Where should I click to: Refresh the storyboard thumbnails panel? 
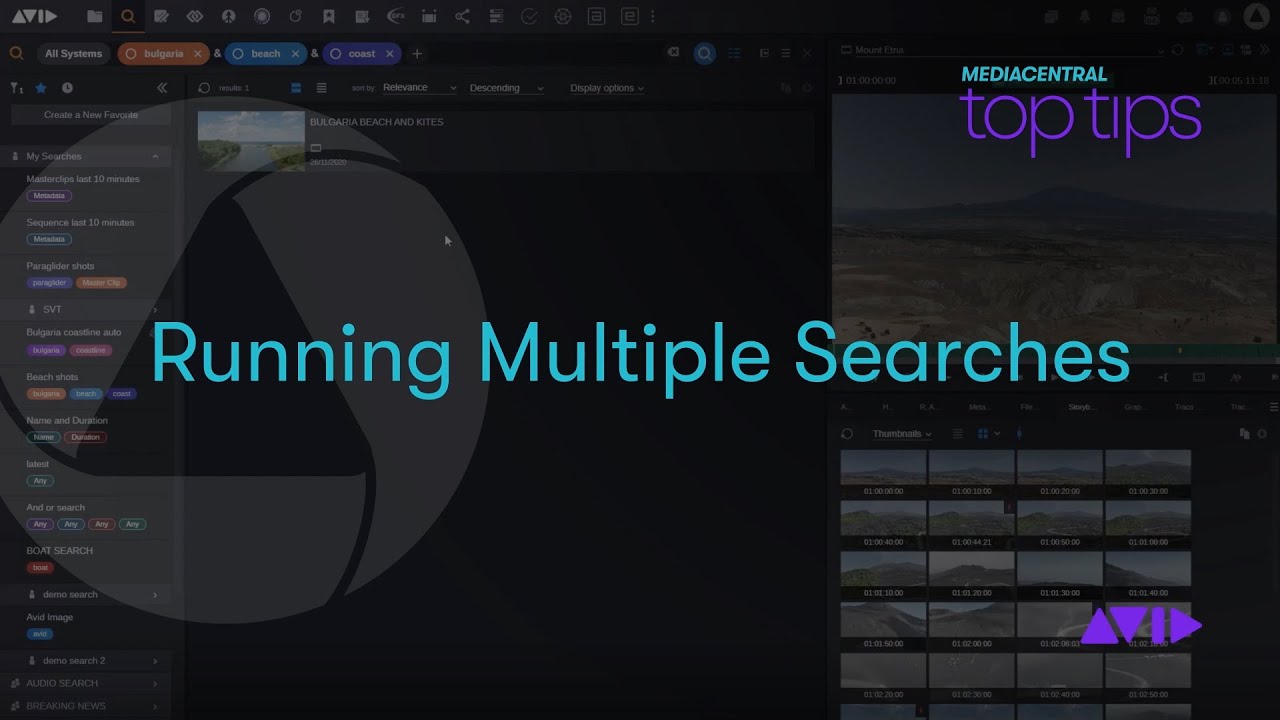(x=847, y=434)
